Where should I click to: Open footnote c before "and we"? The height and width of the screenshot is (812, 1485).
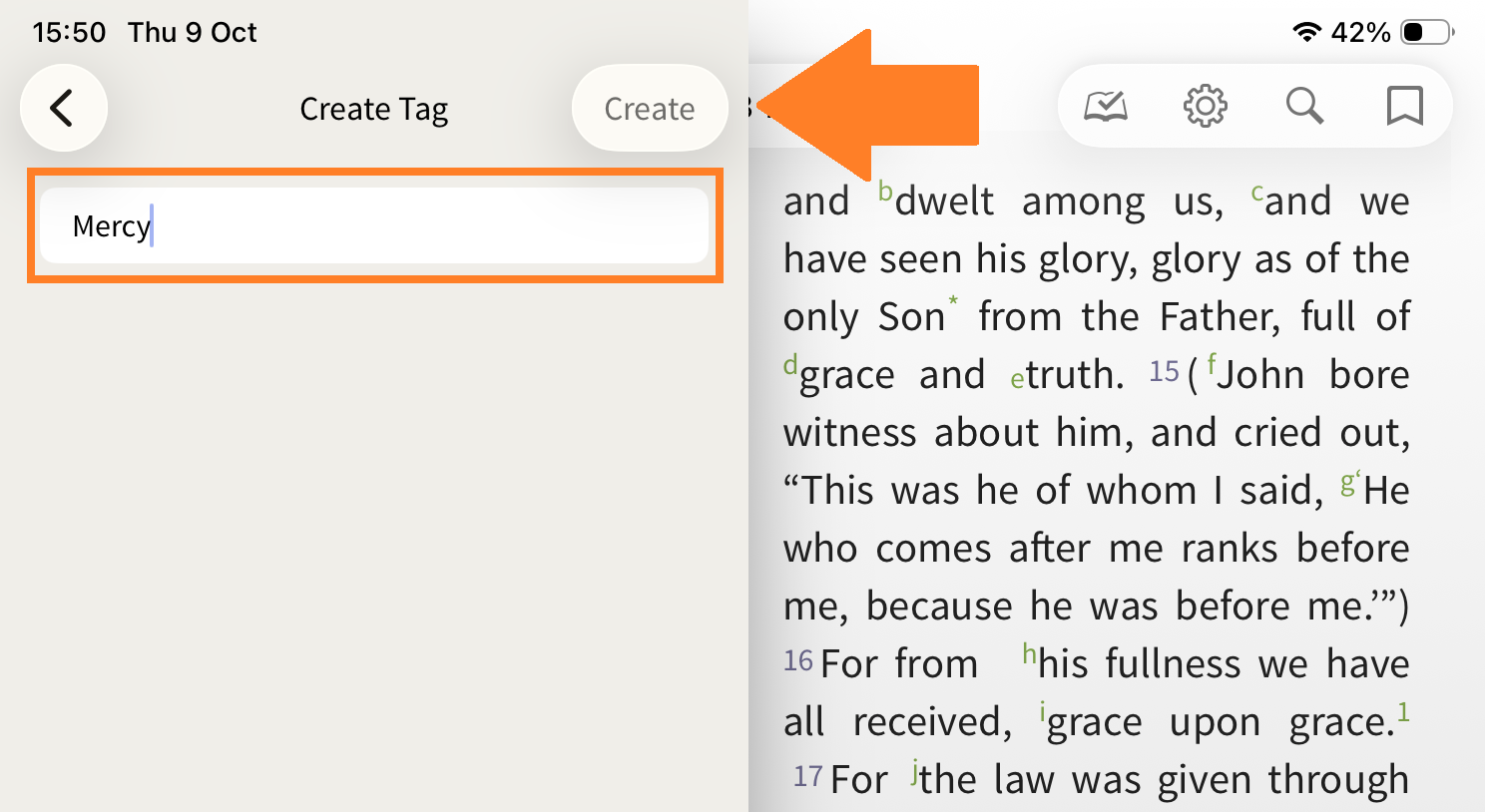1257,191
